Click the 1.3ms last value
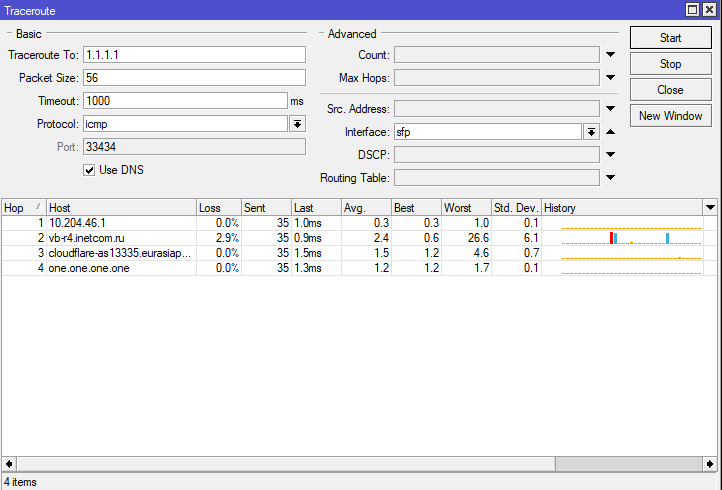Image resolution: width=722 pixels, height=490 pixels. click(x=308, y=268)
